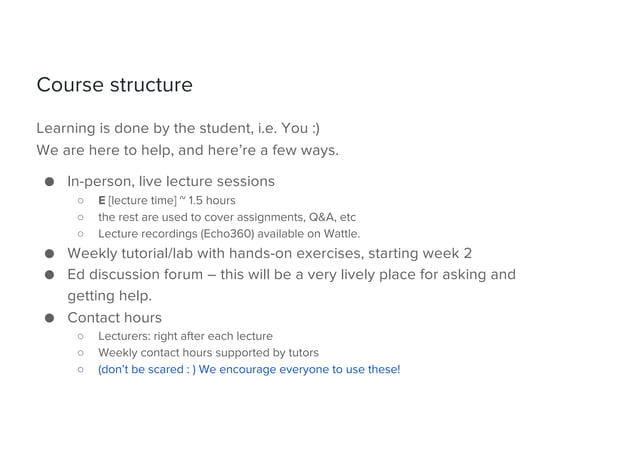The image size is (638, 451).
Task: Click the hollow bullet beside "Lecture recordings"
Action: point(79,234)
